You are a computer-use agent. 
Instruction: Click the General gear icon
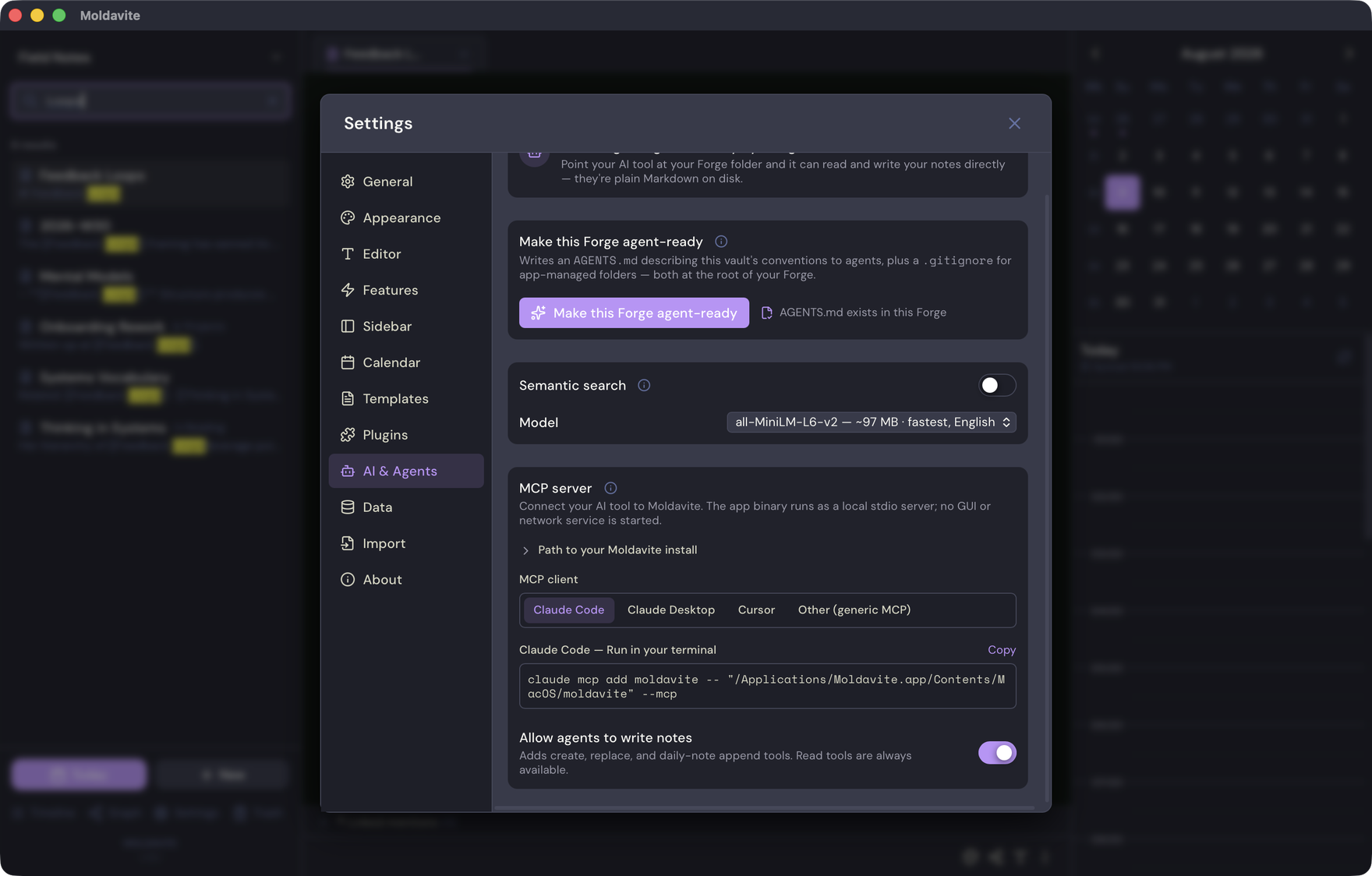[348, 182]
